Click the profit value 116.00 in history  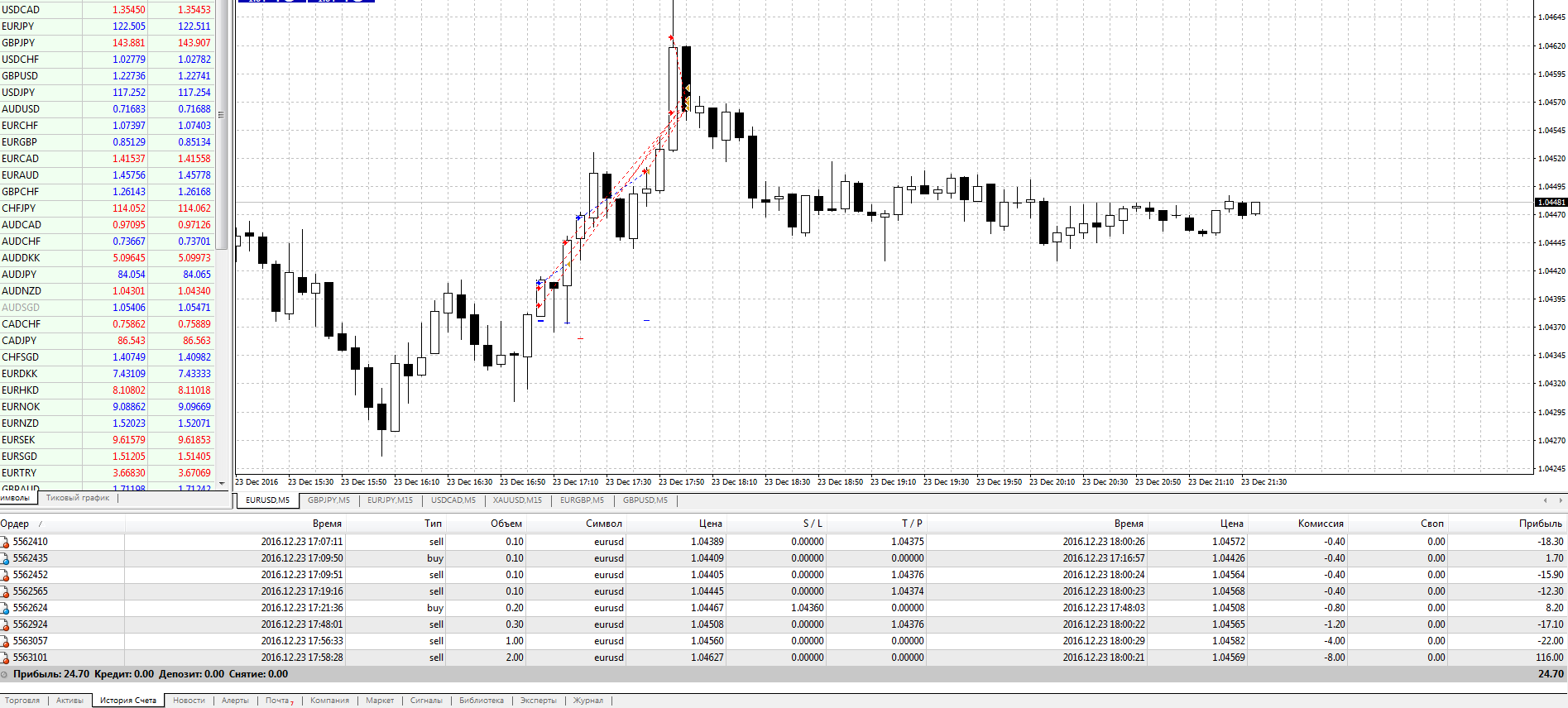[1550, 658]
